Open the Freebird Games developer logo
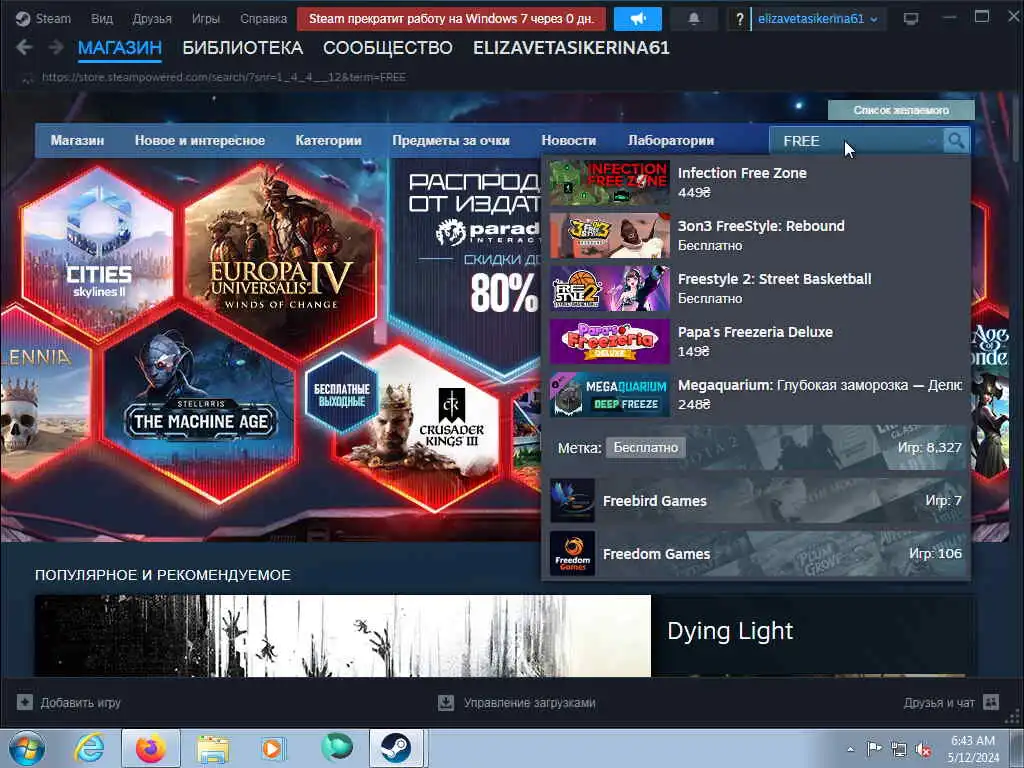Viewport: 1024px width, 768px height. point(572,501)
